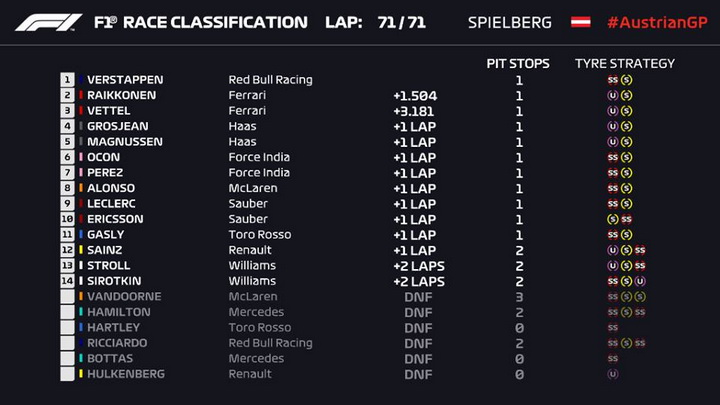Click Hulkenberg's ultrasoft tyre icon
720x405 pixels.
click(x=613, y=374)
